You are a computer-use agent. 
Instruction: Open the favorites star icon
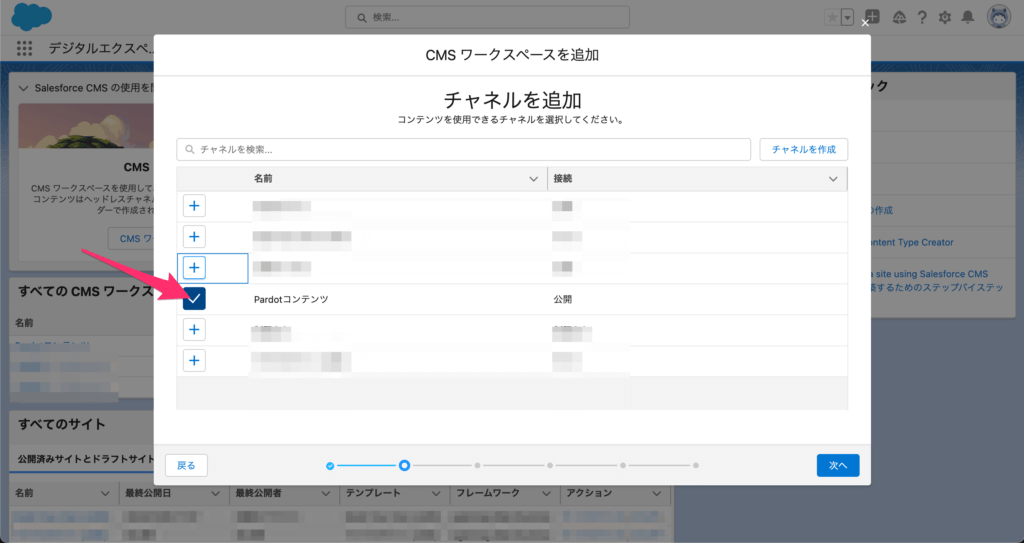(832, 18)
